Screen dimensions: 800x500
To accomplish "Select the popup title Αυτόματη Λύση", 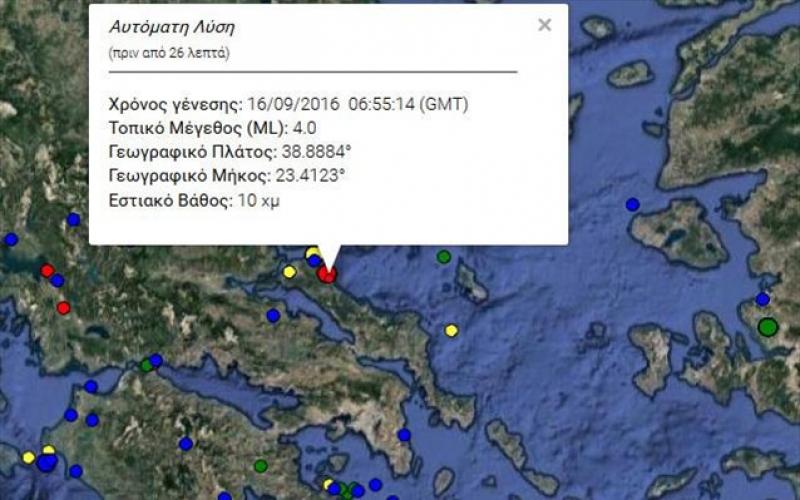I will click(172, 27).
